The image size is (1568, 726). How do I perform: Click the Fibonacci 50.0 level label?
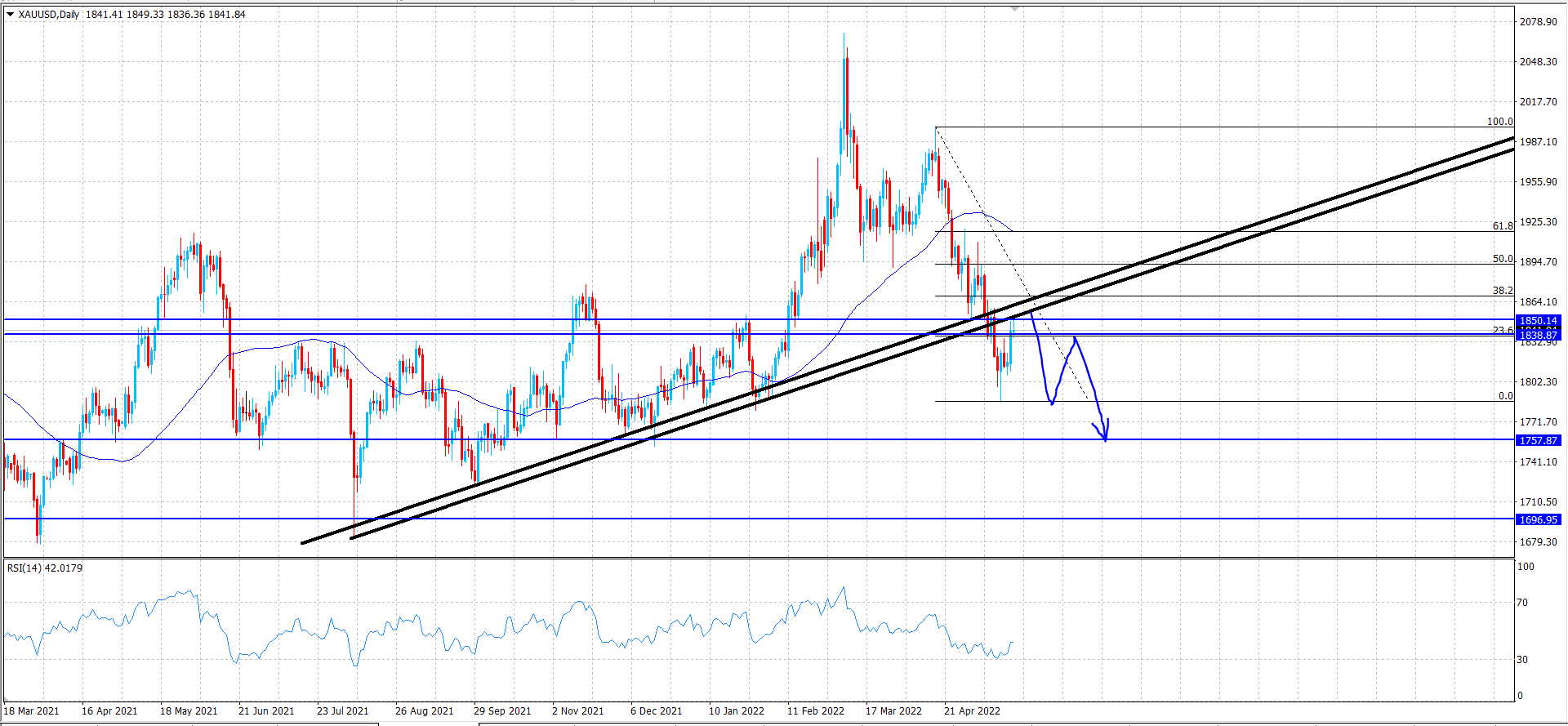[1503, 259]
